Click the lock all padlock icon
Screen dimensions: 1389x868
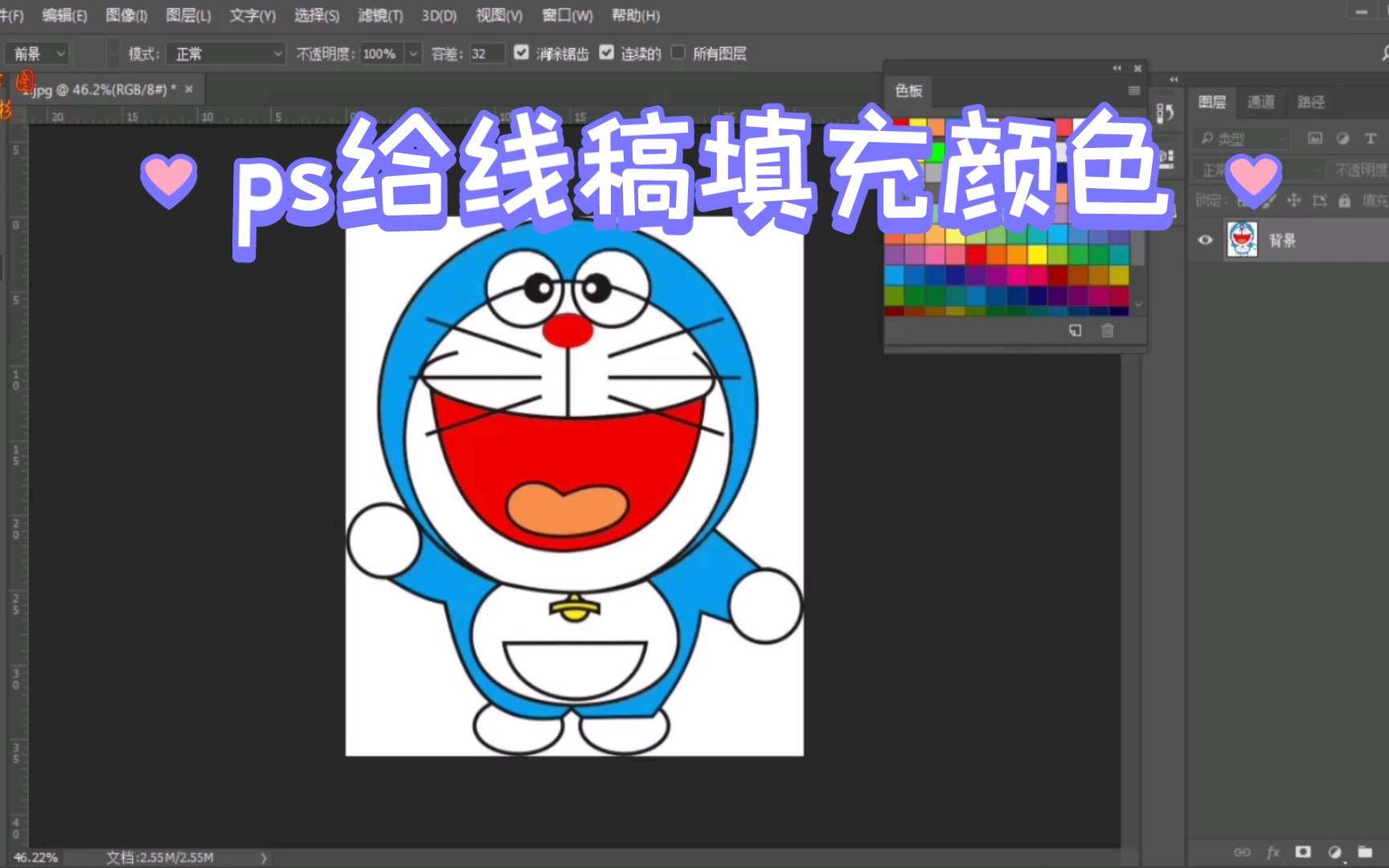pyautogui.click(x=1344, y=200)
